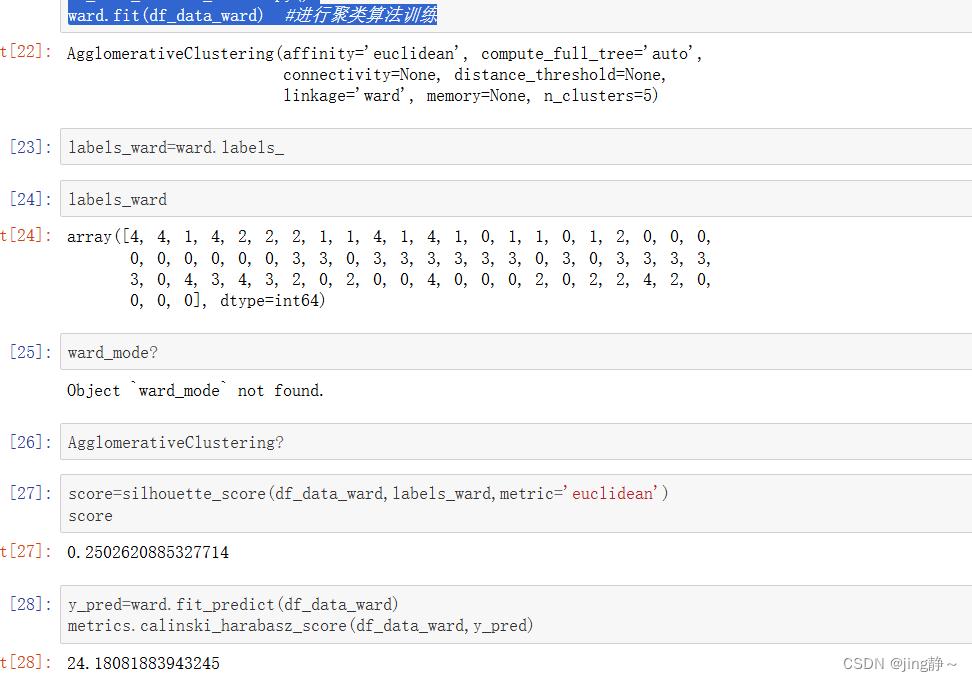Click output prompt [24]: beside array output
This screenshot has width=972, height=682.
[x=26, y=236]
